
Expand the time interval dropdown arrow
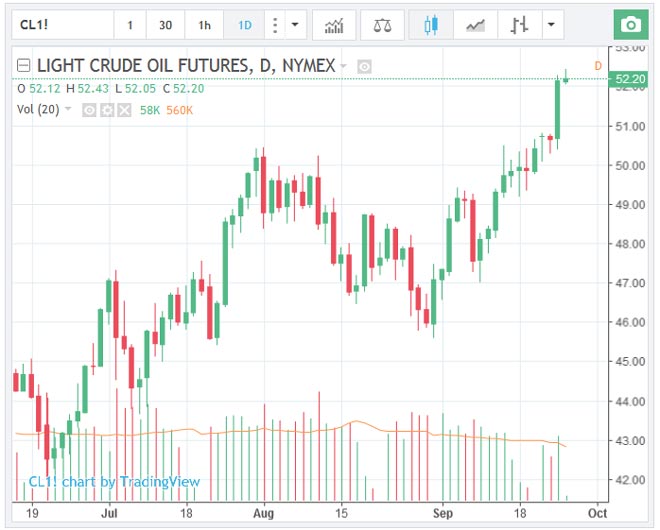[294, 24]
